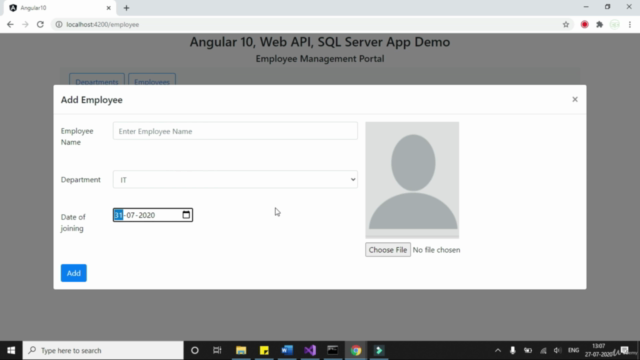This screenshot has height=360, width=640.
Task: Click the blue Add button
Action: point(73,273)
